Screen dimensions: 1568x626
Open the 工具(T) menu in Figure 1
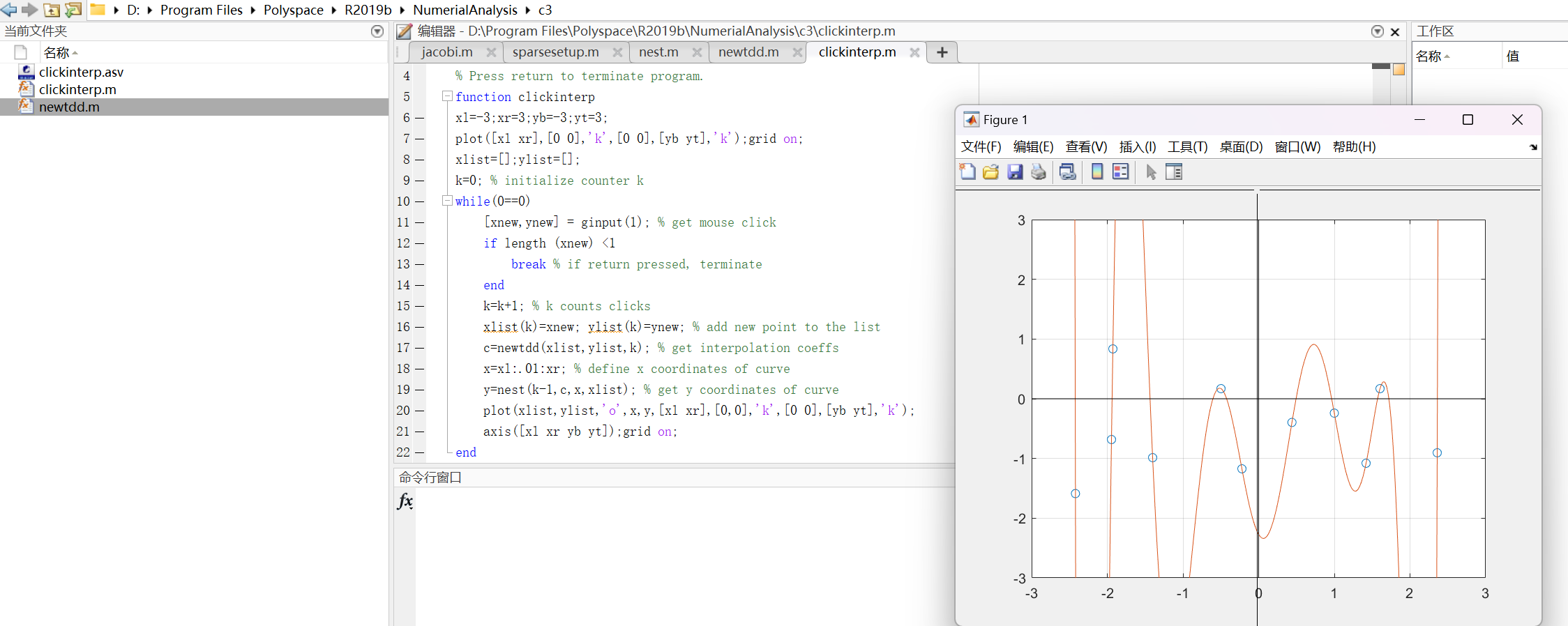[1188, 147]
